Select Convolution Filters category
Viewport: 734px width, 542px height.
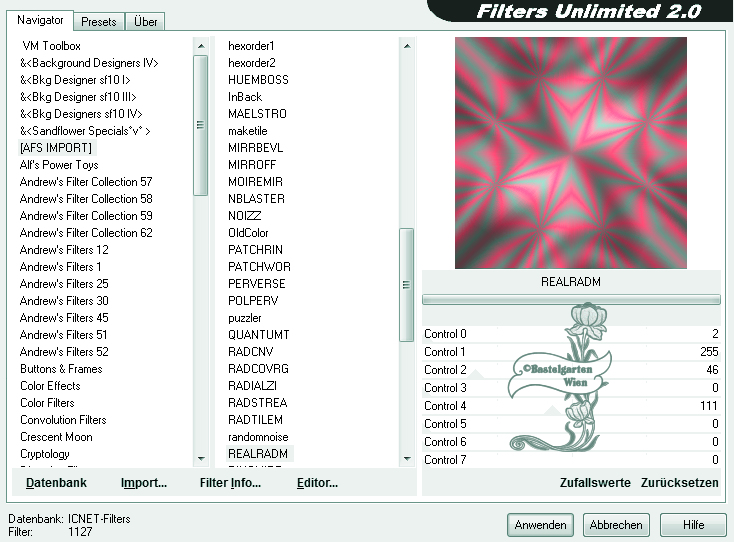(63, 420)
